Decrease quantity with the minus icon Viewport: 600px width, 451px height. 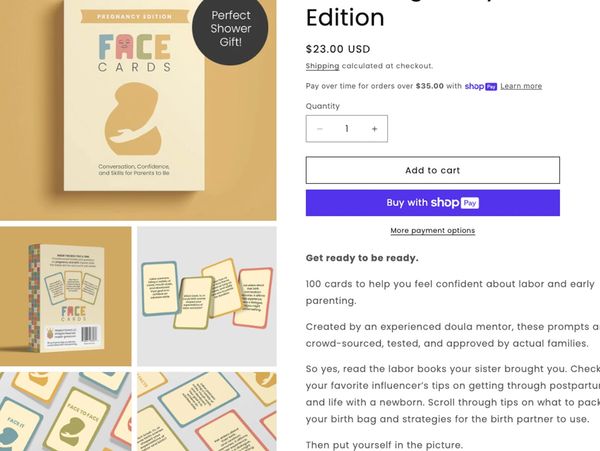point(320,129)
